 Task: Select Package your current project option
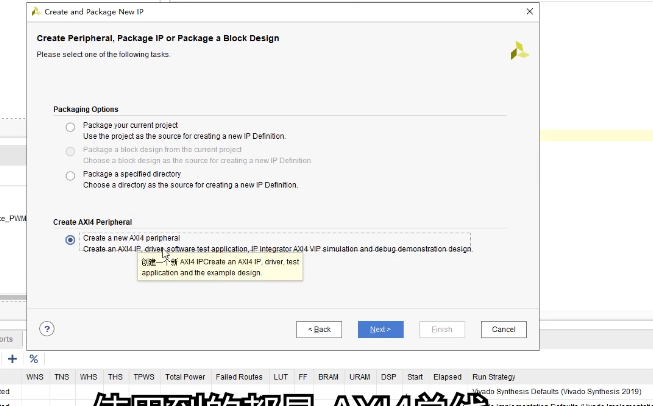point(70,127)
